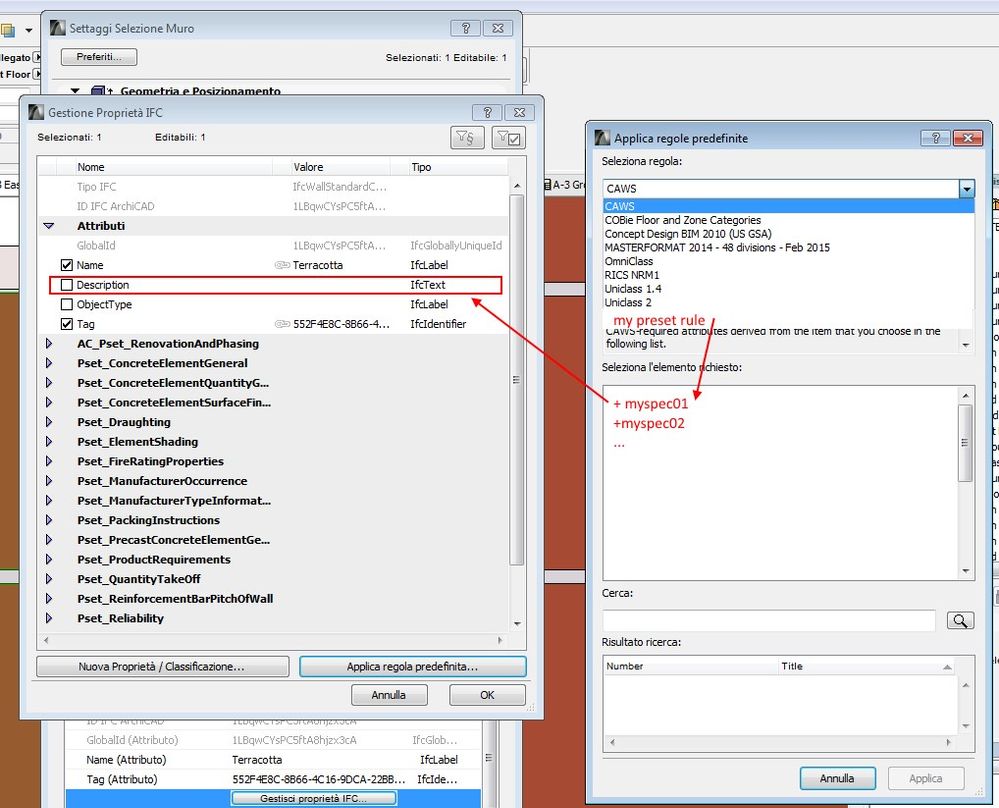Click the help button in Settaggi Selezione Muro

click(465, 28)
